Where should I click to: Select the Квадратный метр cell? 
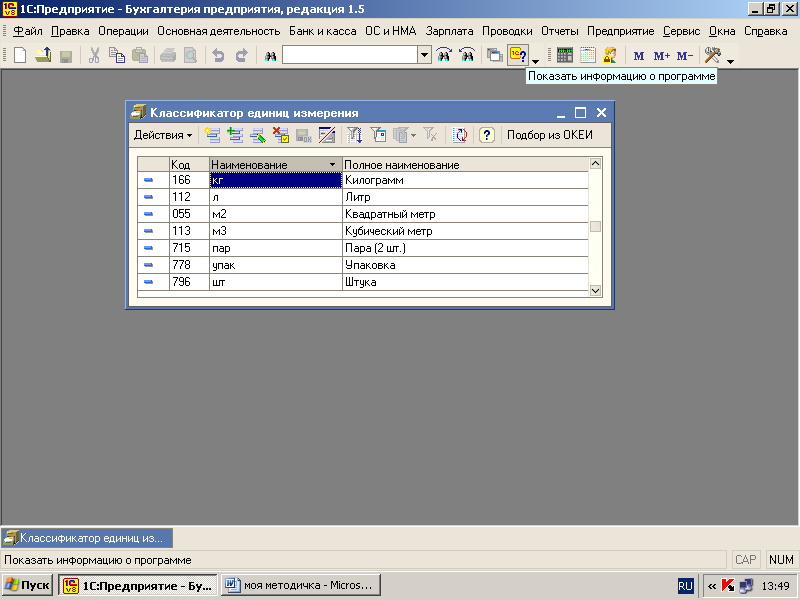[465, 214]
